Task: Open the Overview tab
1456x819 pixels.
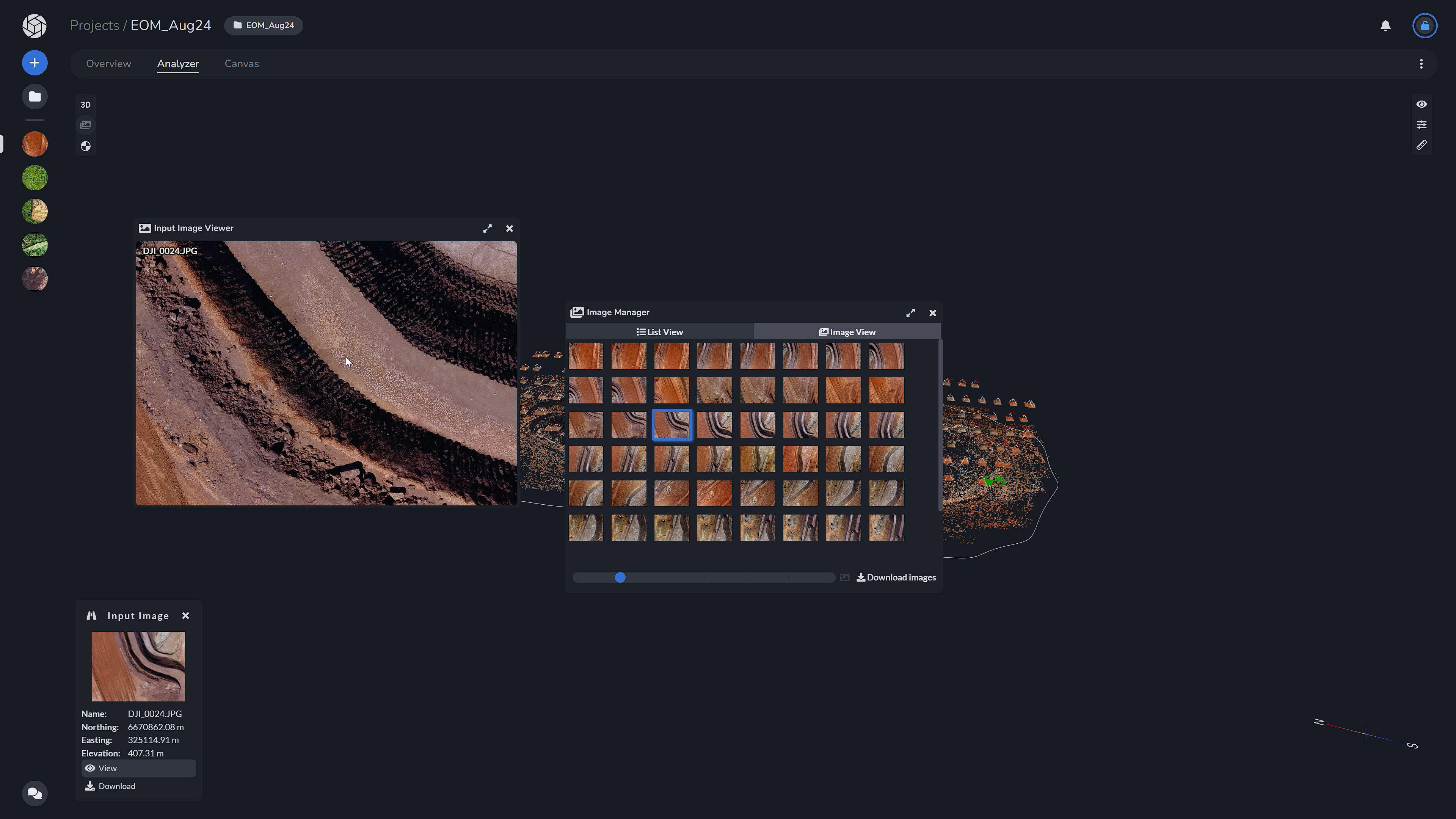Action: (x=108, y=63)
